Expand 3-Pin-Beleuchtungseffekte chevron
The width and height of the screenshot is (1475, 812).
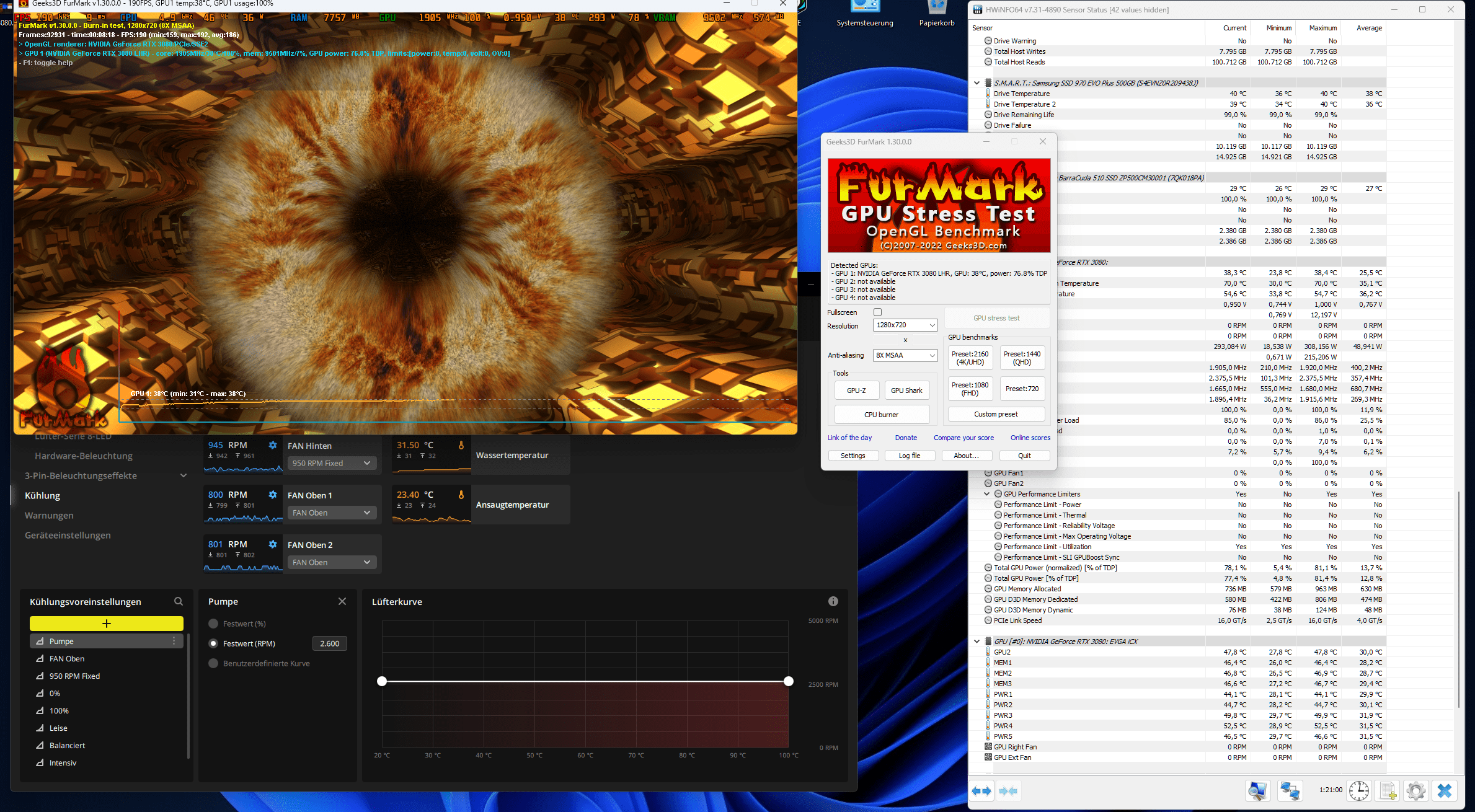(x=184, y=475)
